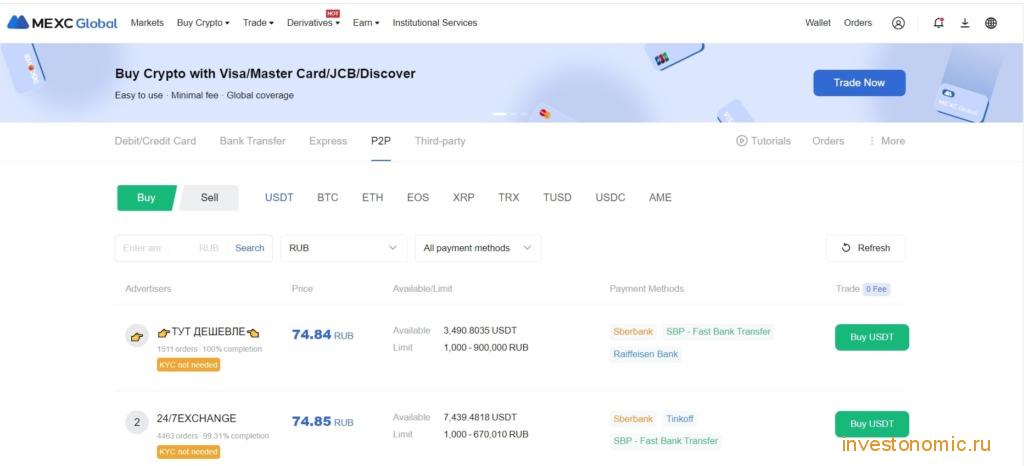
Task: Click the 1,000 - 670,010 RUB limit
Action: click(x=486, y=434)
